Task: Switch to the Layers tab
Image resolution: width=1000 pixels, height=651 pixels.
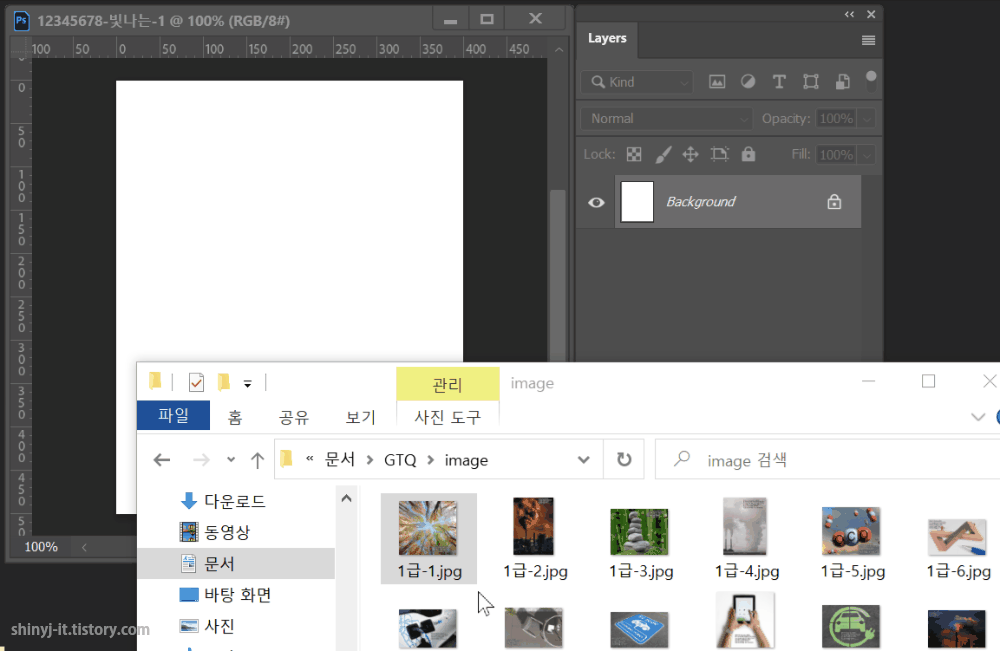Action: coord(607,38)
